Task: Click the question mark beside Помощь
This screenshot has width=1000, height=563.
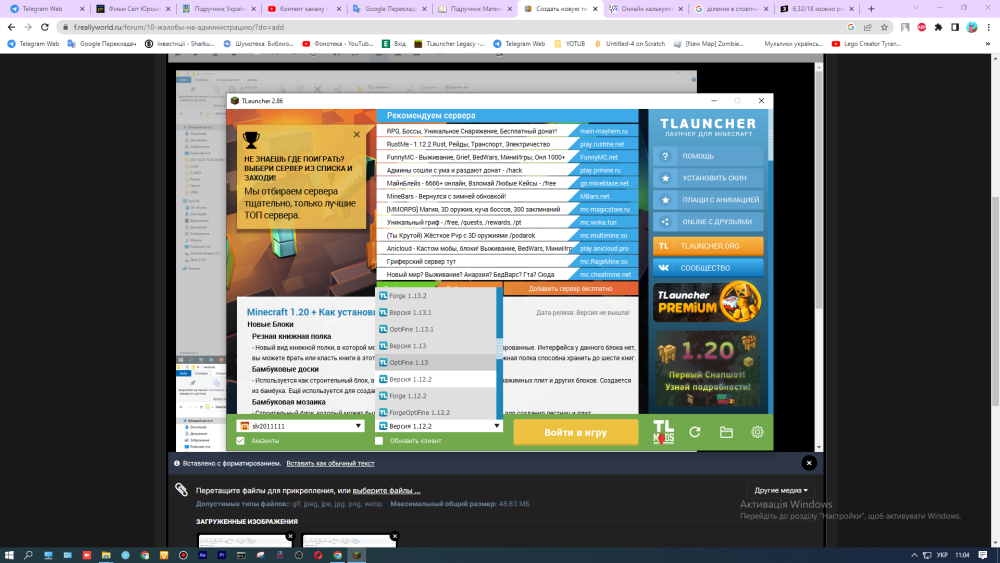Action: tap(665, 156)
